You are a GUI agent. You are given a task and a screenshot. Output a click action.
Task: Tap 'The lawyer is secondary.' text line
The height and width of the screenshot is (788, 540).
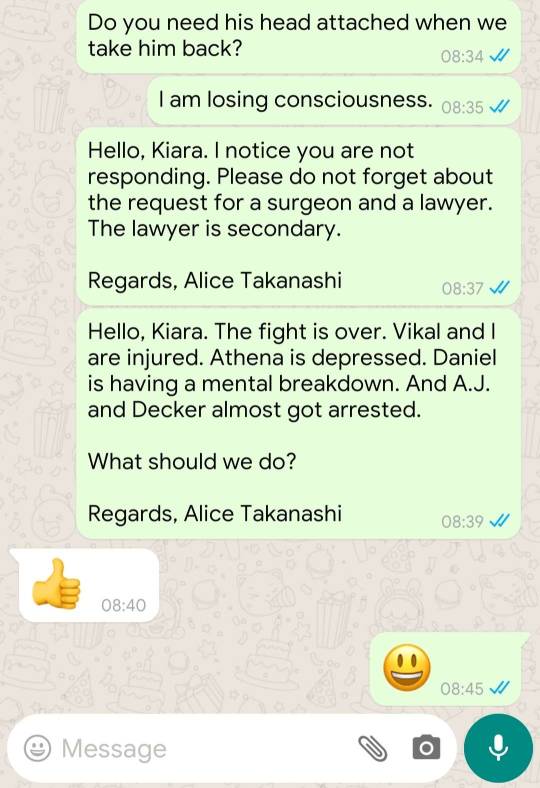[214, 229]
